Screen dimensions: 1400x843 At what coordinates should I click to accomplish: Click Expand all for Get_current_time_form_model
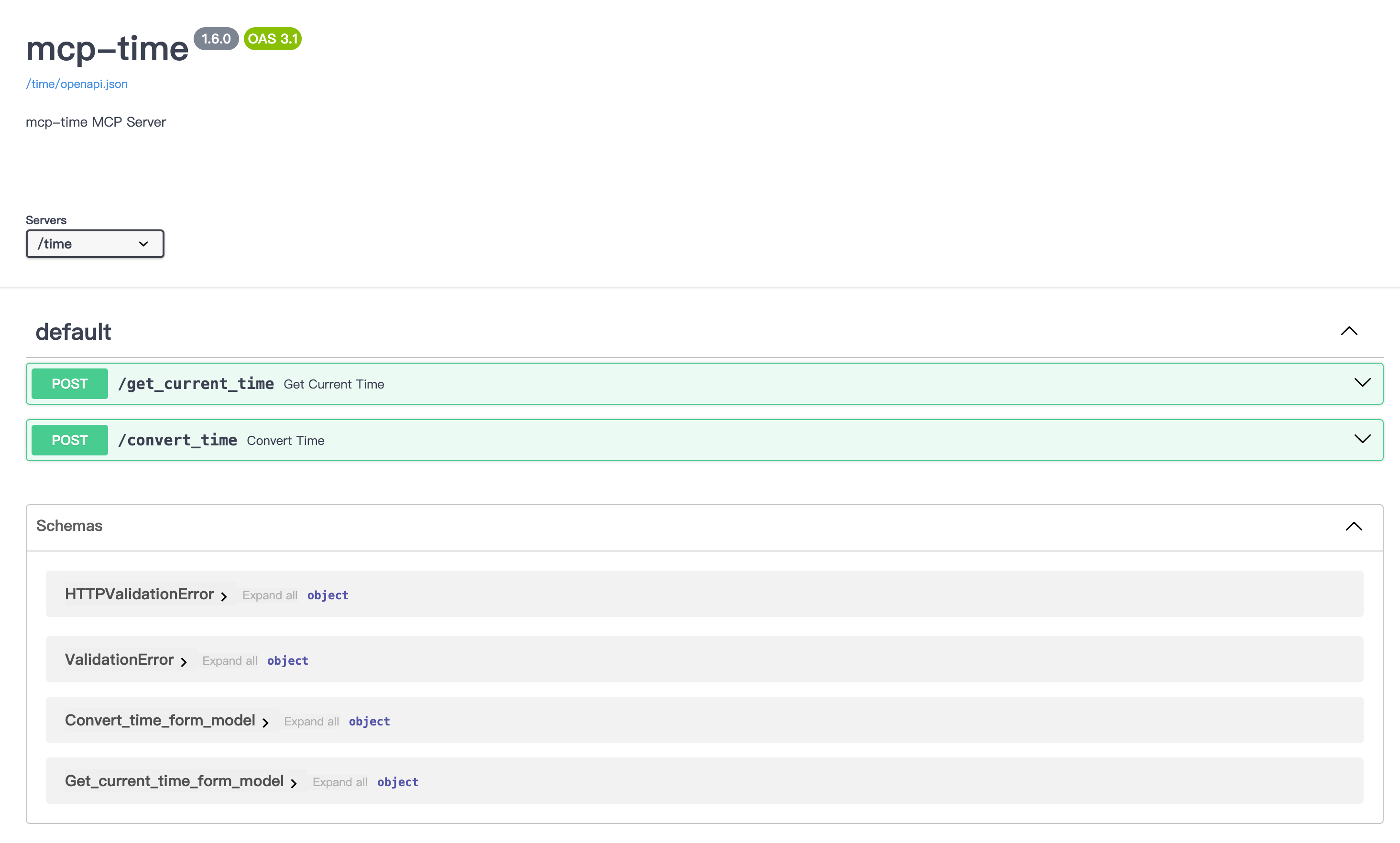pyautogui.click(x=340, y=782)
